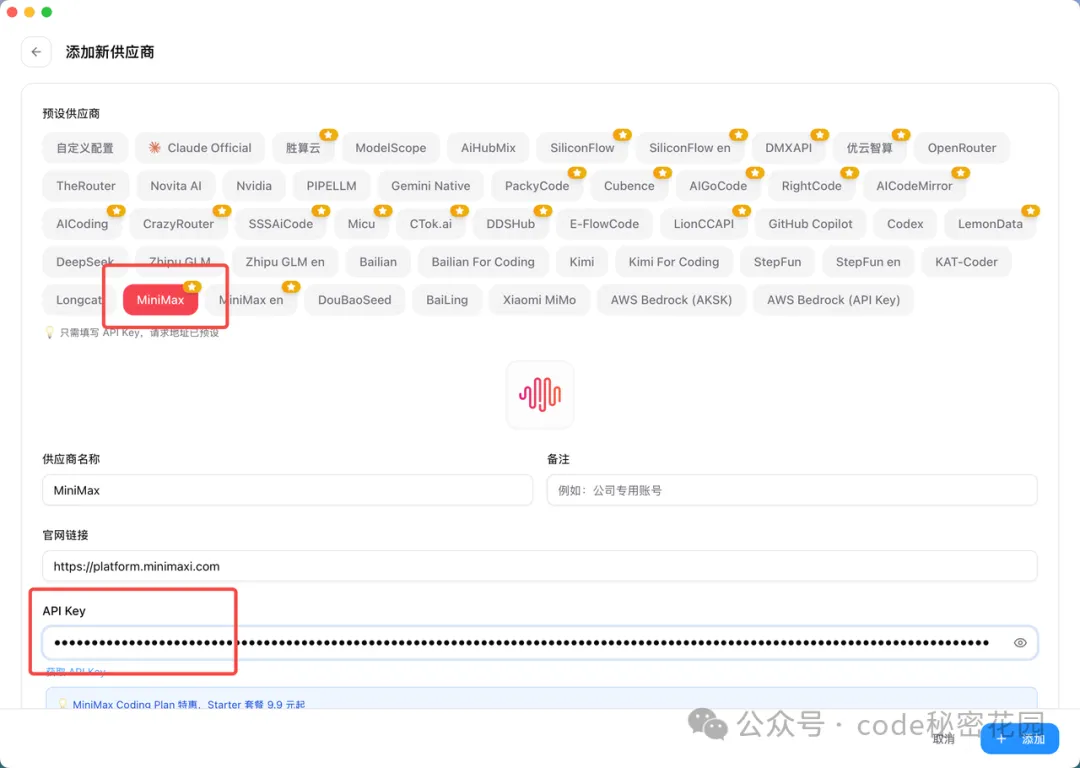This screenshot has width=1080, height=768.
Task: Focus the 备注 notes input field
Action: [x=792, y=490]
